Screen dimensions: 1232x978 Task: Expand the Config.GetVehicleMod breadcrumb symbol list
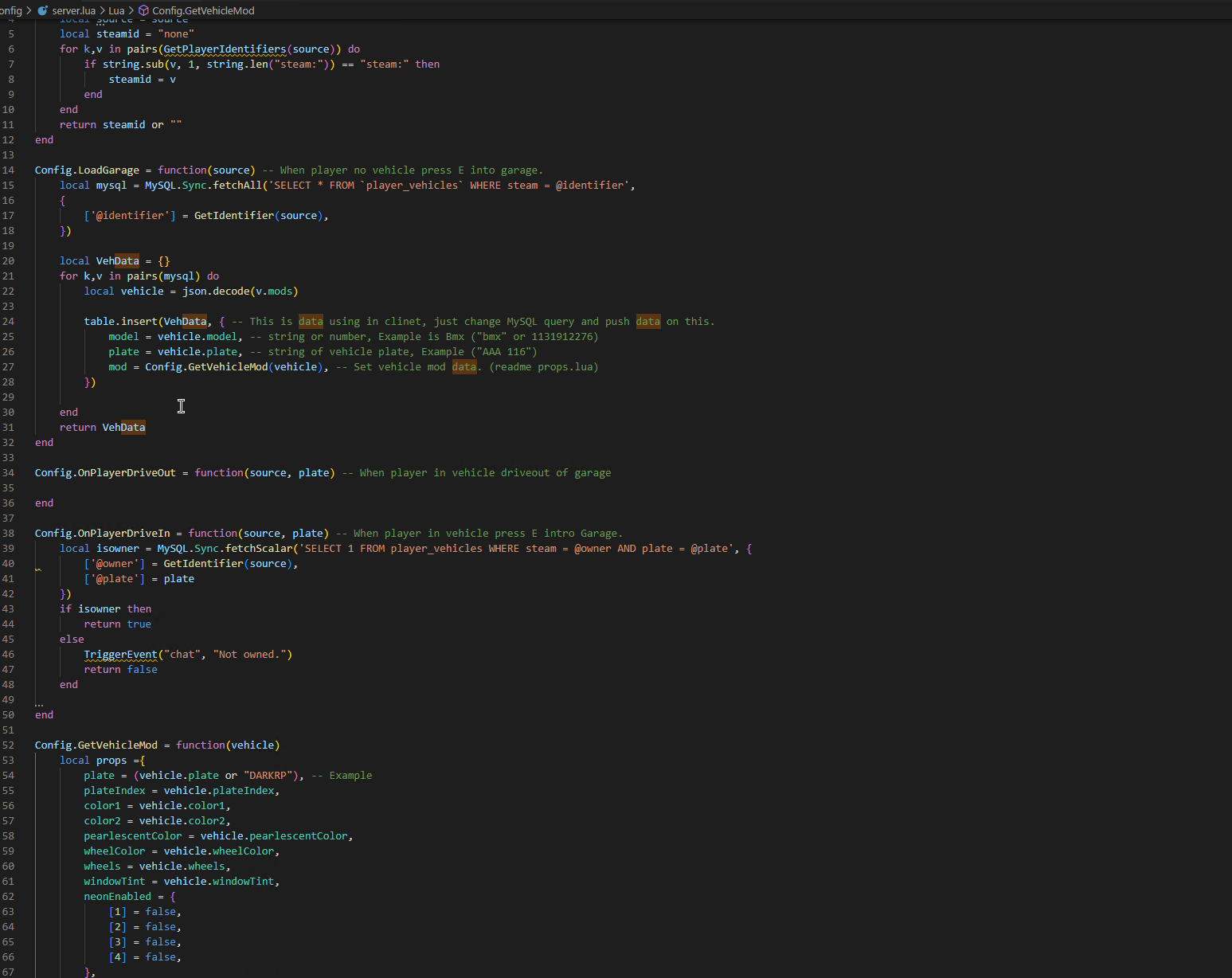tap(203, 10)
